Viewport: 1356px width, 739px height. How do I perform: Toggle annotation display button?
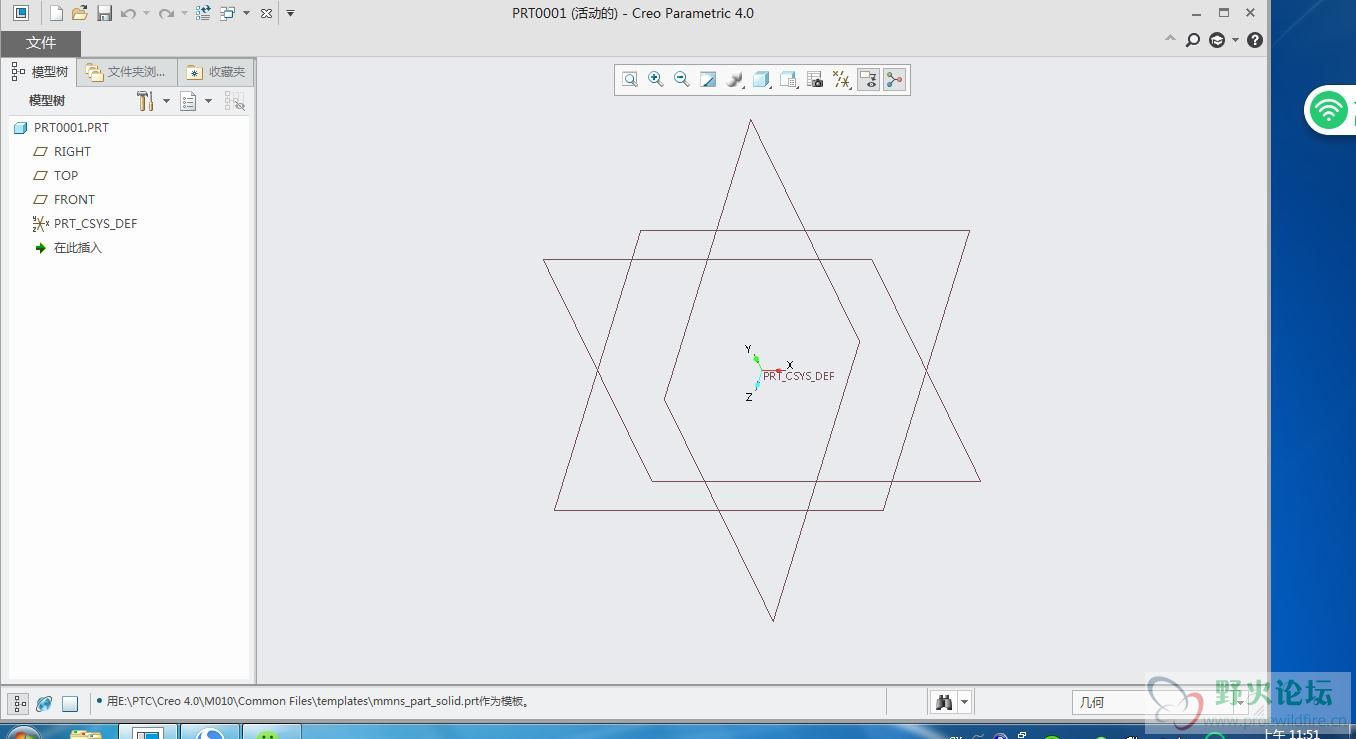[868, 80]
